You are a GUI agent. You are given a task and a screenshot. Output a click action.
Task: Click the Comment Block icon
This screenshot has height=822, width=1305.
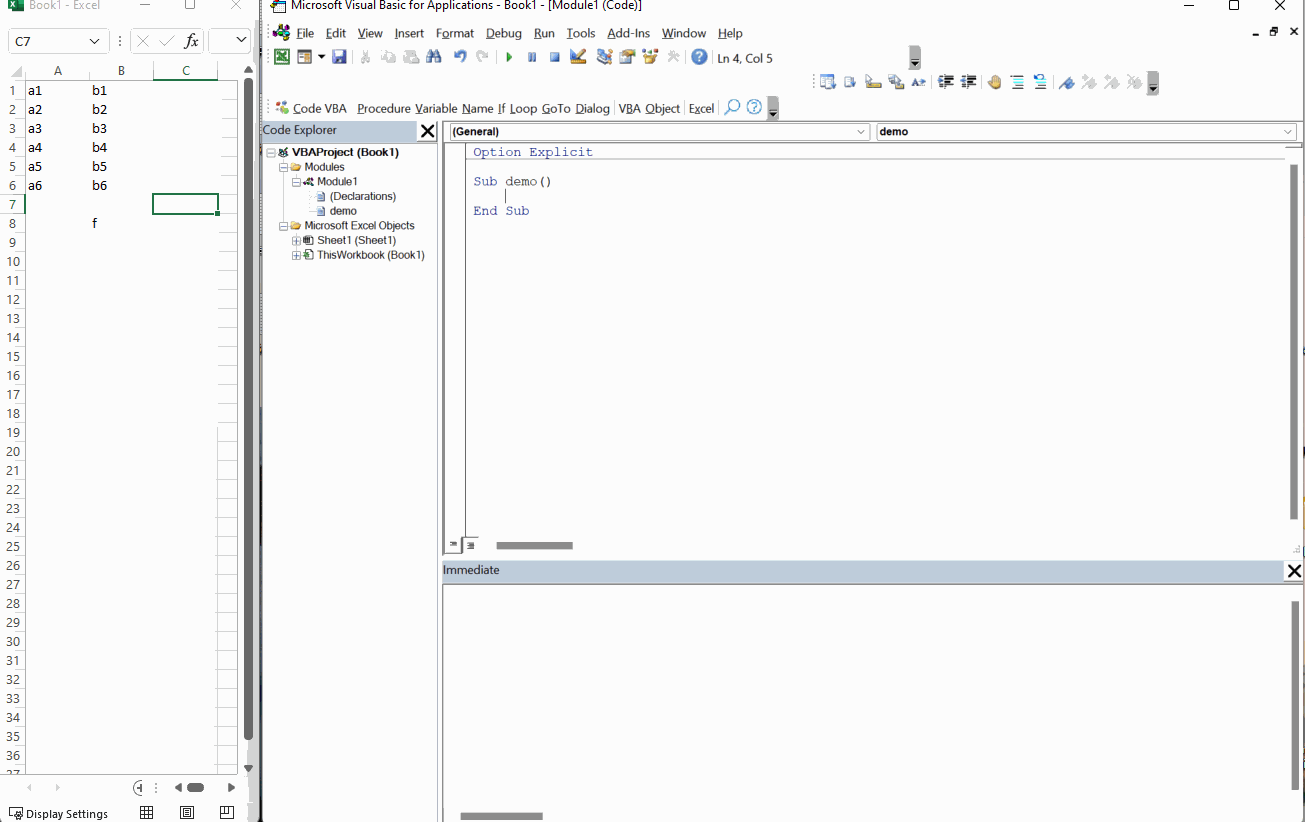pos(1017,82)
